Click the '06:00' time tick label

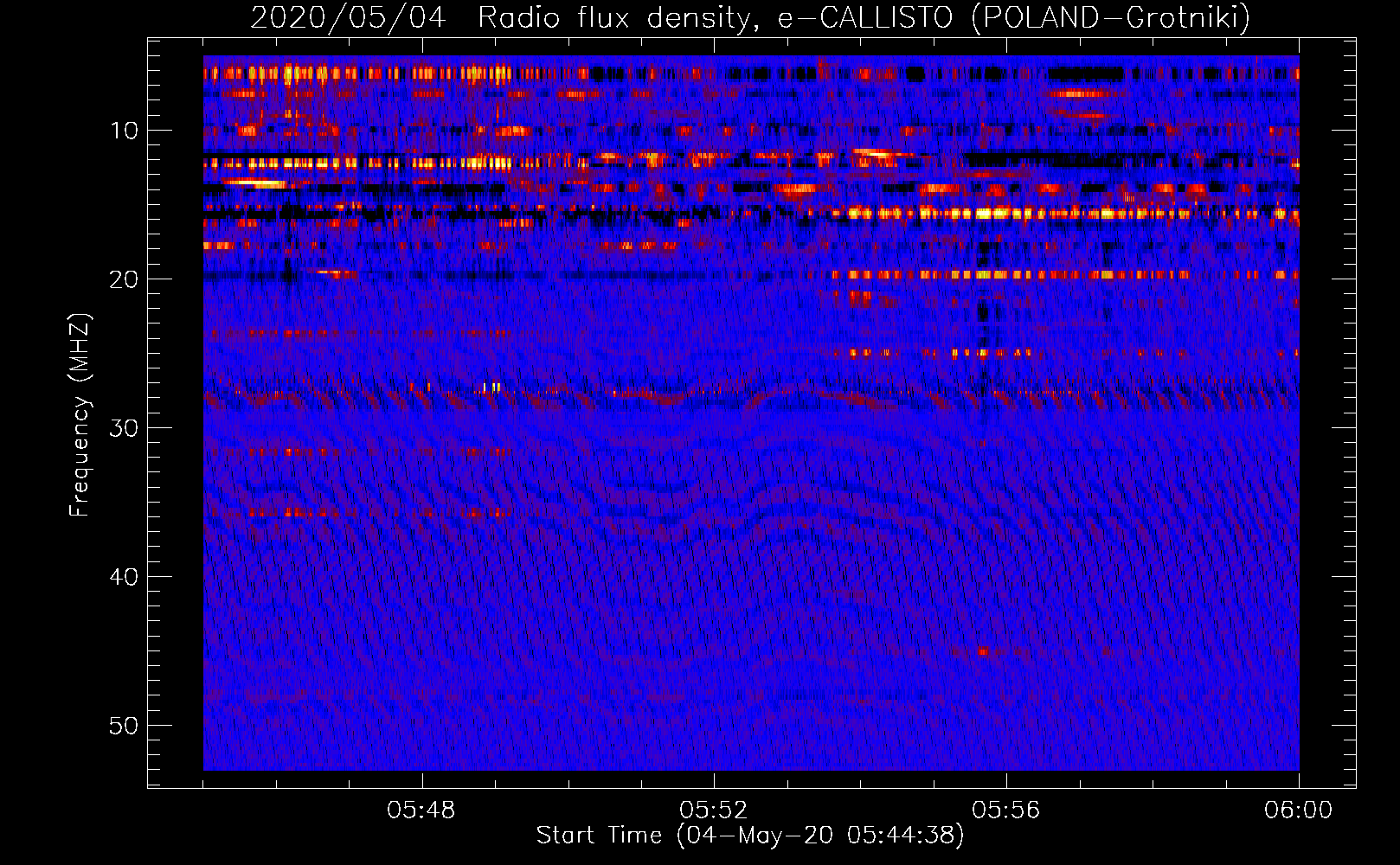click(1298, 811)
